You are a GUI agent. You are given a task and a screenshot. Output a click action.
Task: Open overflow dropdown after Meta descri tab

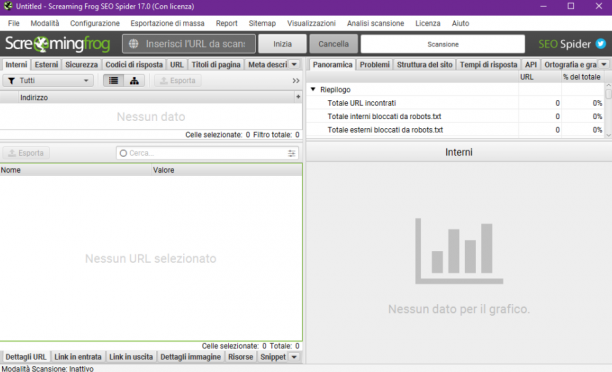[294, 64]
